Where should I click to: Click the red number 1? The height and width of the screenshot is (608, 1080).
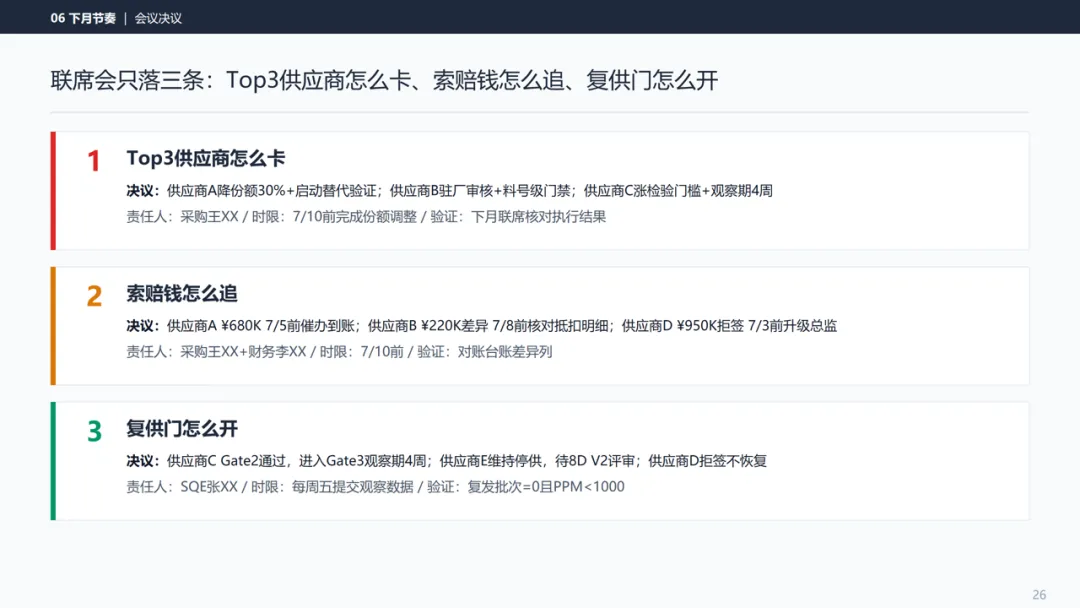(94, 161)
